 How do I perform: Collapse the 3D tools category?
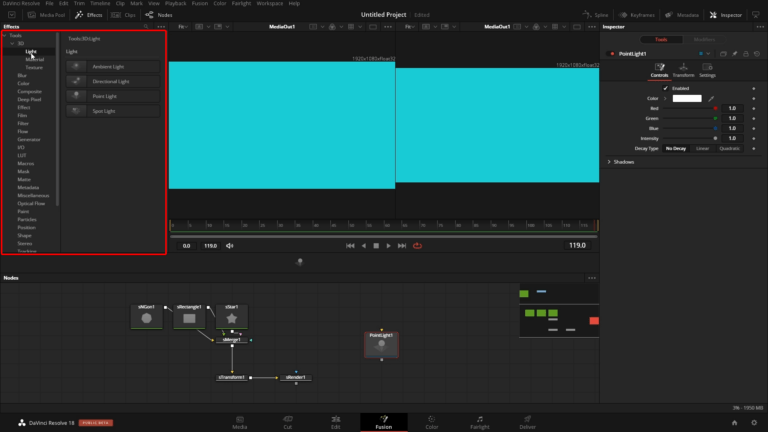pos(12,44)
